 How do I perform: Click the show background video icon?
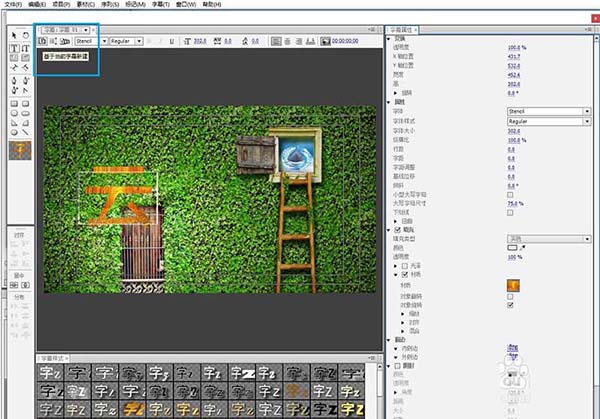[x=325, y=41]
